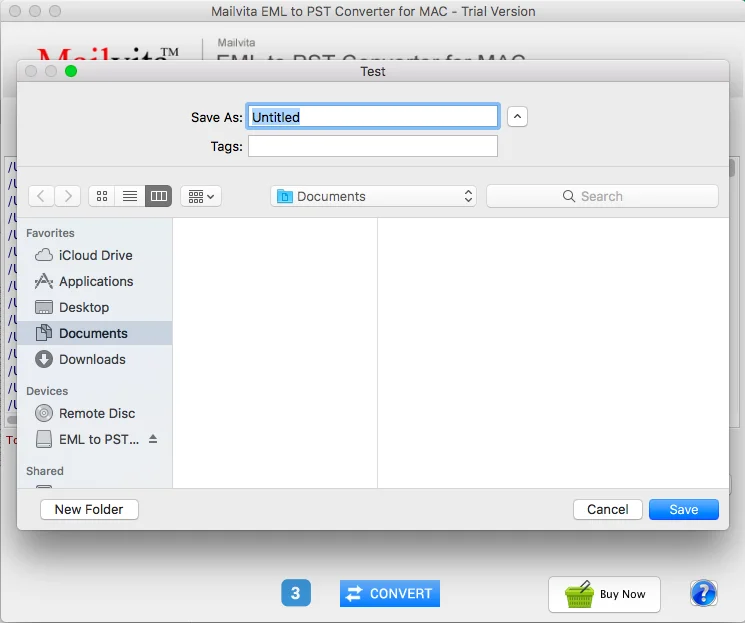Image resolution: width=745 pixels, height=623 pixels.
Task: Click the Buy Now button
Action: [x=604, y=594]
